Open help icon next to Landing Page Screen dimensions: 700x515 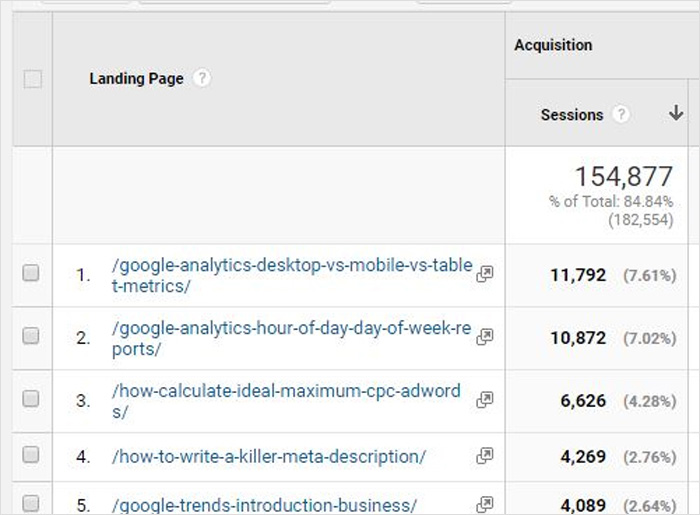(x=202, y=79)
